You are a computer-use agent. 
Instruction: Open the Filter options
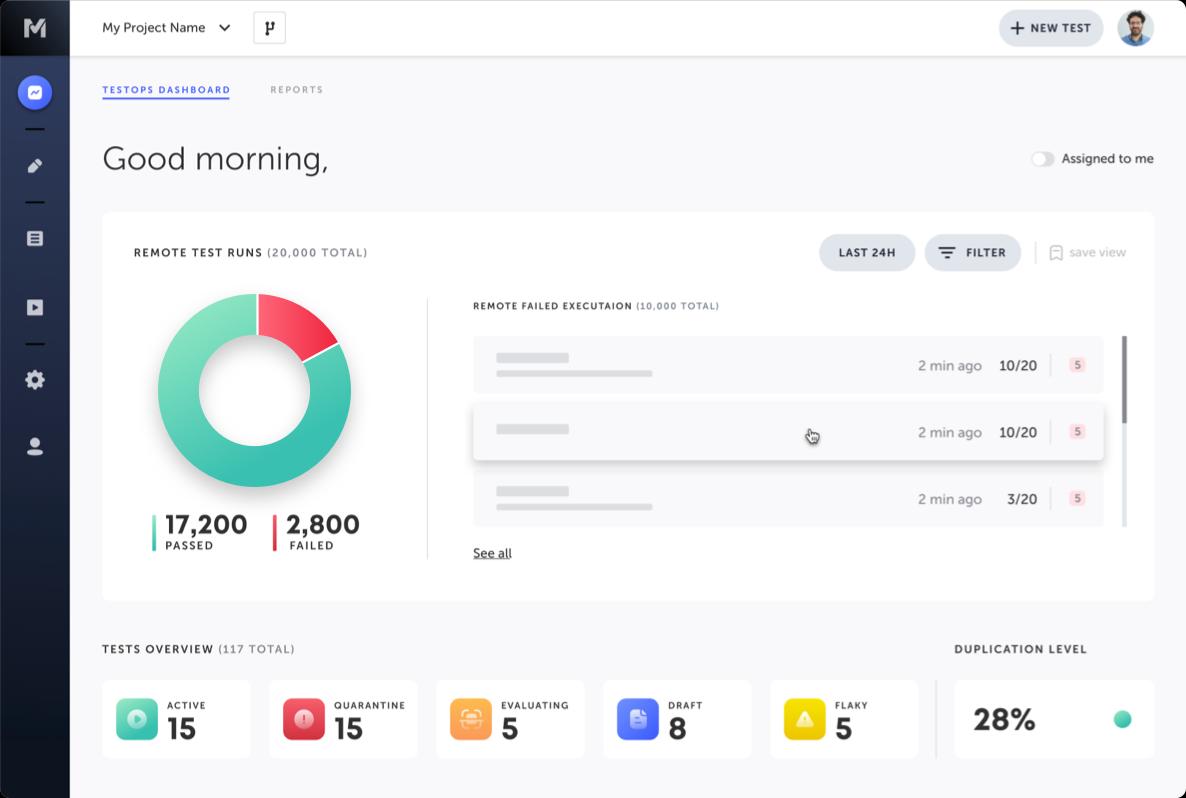972,253
